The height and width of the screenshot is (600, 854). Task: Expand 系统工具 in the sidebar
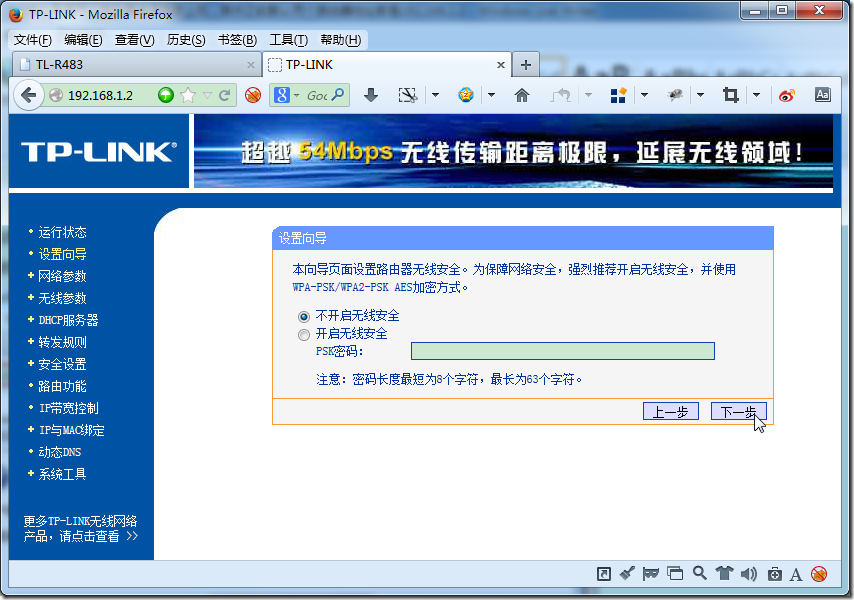coord(62,474)
